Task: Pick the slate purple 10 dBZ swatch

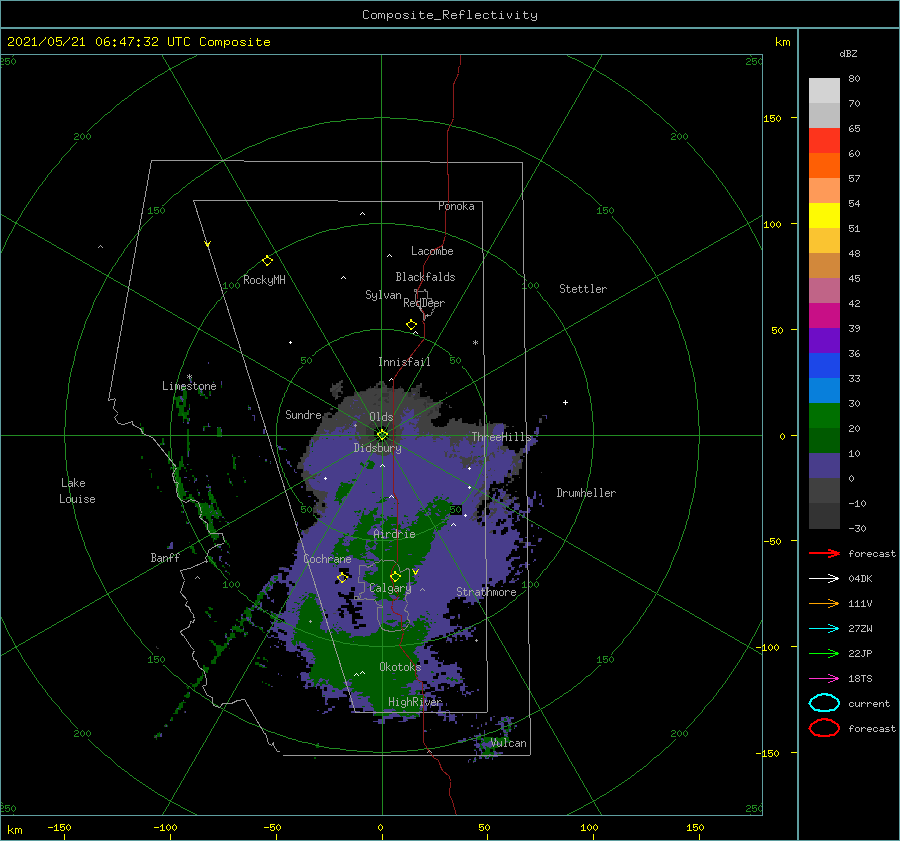Action: pyautogui.click(x=824, y=466)
